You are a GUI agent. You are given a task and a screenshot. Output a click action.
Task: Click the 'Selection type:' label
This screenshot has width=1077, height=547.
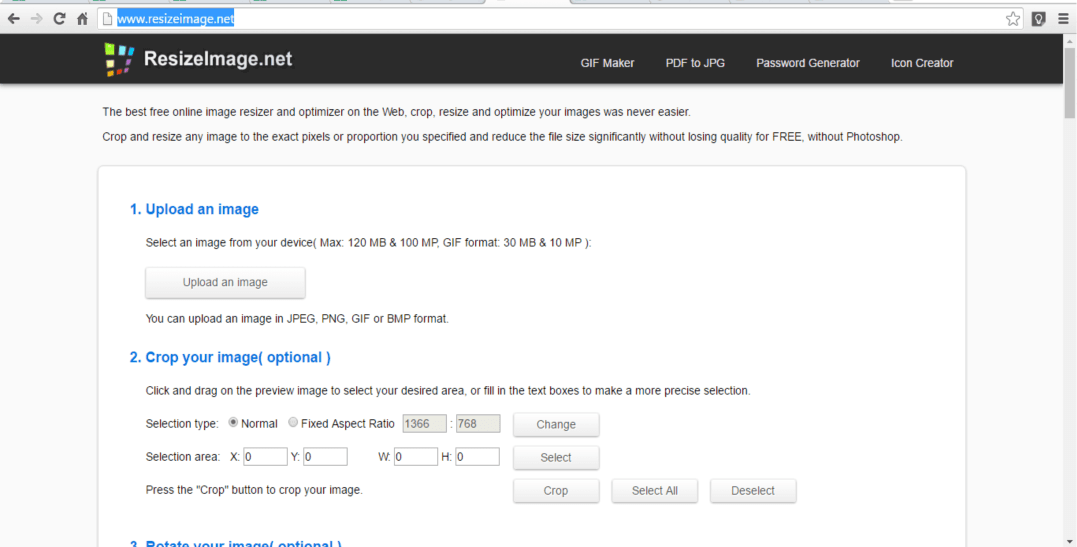[x=182, y=424]
